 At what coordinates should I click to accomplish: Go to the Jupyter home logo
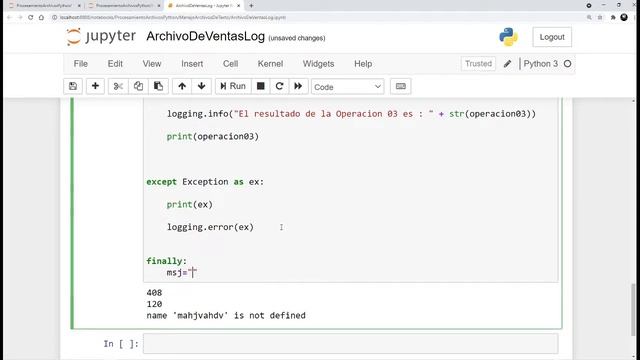(101, 37)
